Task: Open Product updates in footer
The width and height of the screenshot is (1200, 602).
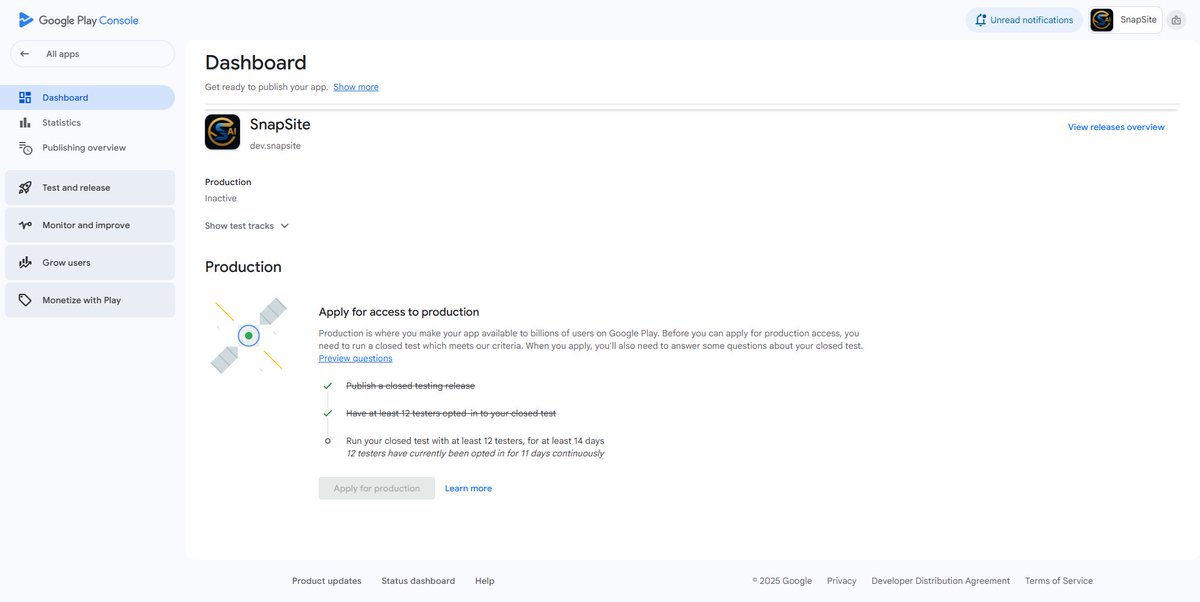Action: pos(327,581)
